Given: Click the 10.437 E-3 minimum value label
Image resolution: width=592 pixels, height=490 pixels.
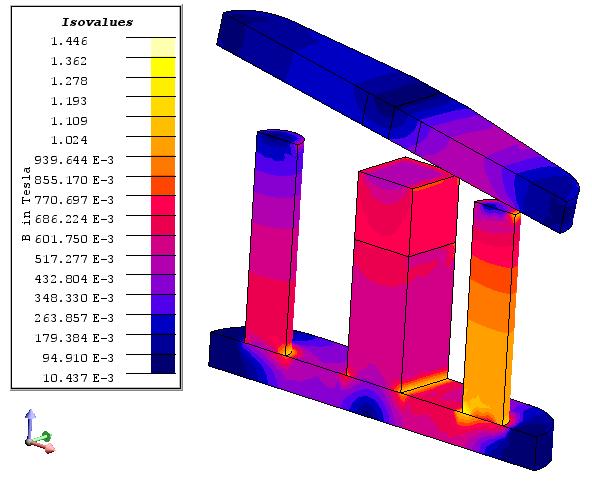Looking at the screenshot, I should tap(78, 378).
